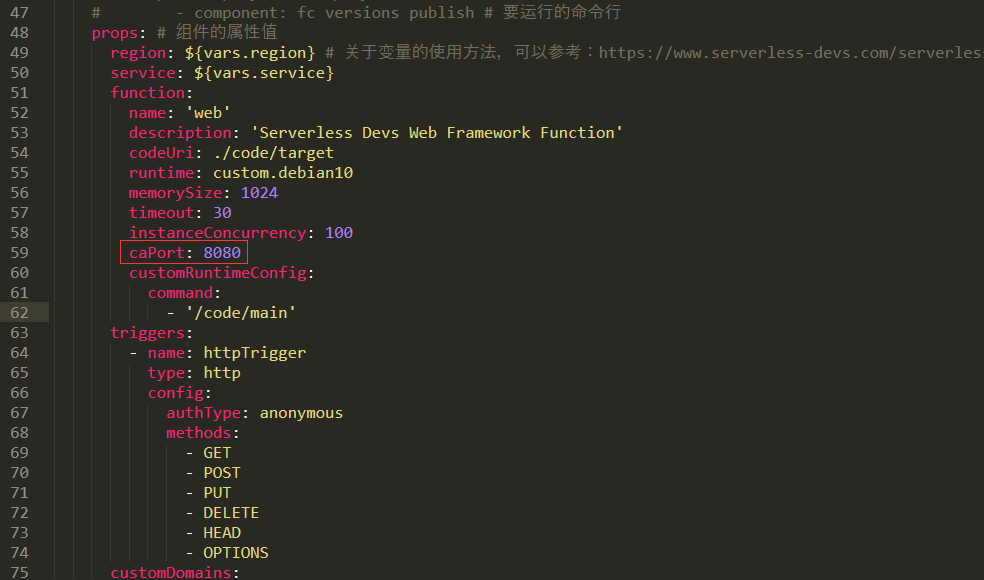Place cursor on caPort value 8080
Screen dimensions: 984x580
[222, 252]
